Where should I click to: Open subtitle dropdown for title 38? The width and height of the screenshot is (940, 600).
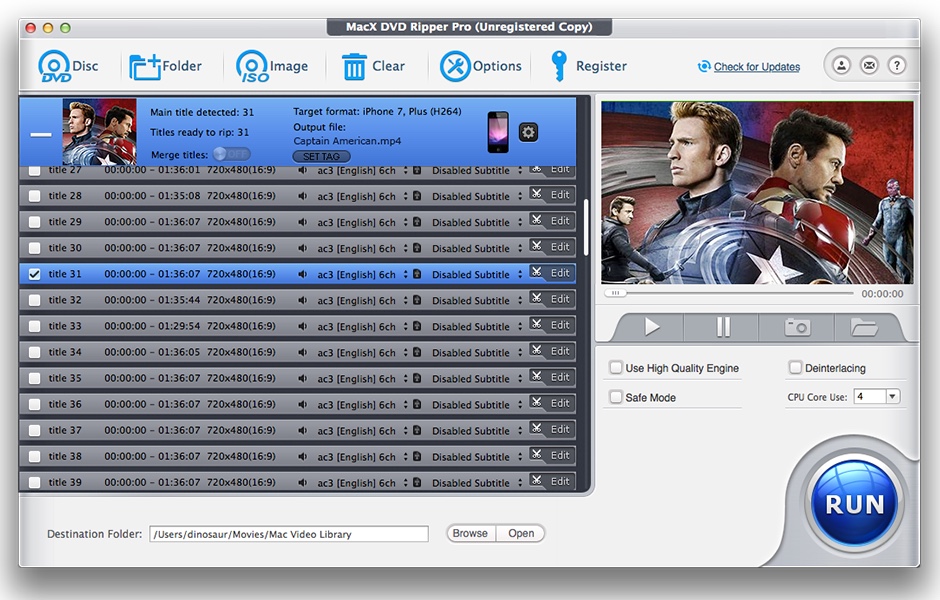point(520,457)
